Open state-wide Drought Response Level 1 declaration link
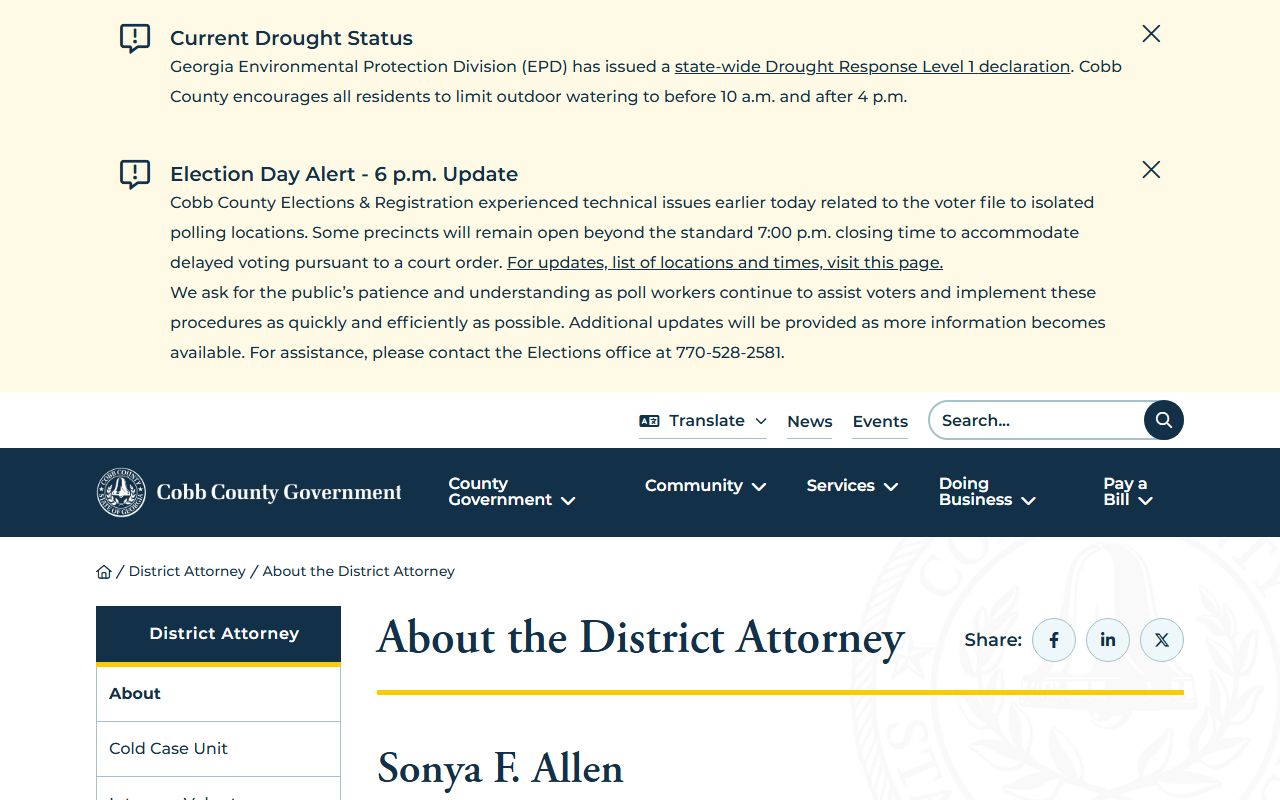Image resolution: width=1280 pixels, height=800 pixels. [872, 67]
